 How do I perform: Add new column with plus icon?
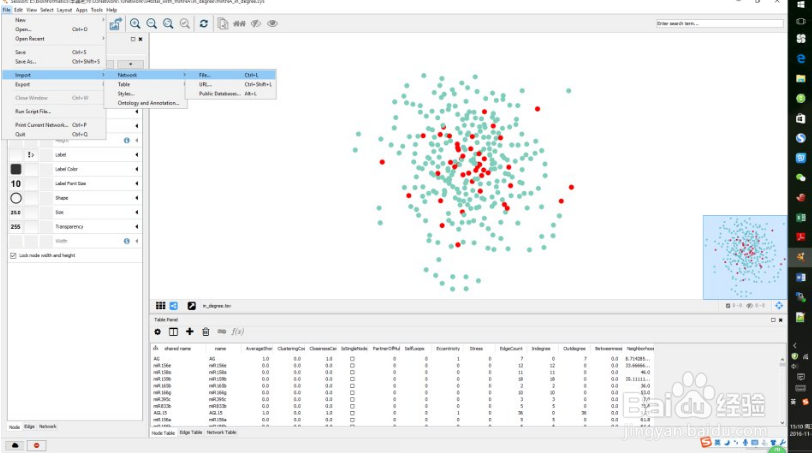tap(190, 332)
